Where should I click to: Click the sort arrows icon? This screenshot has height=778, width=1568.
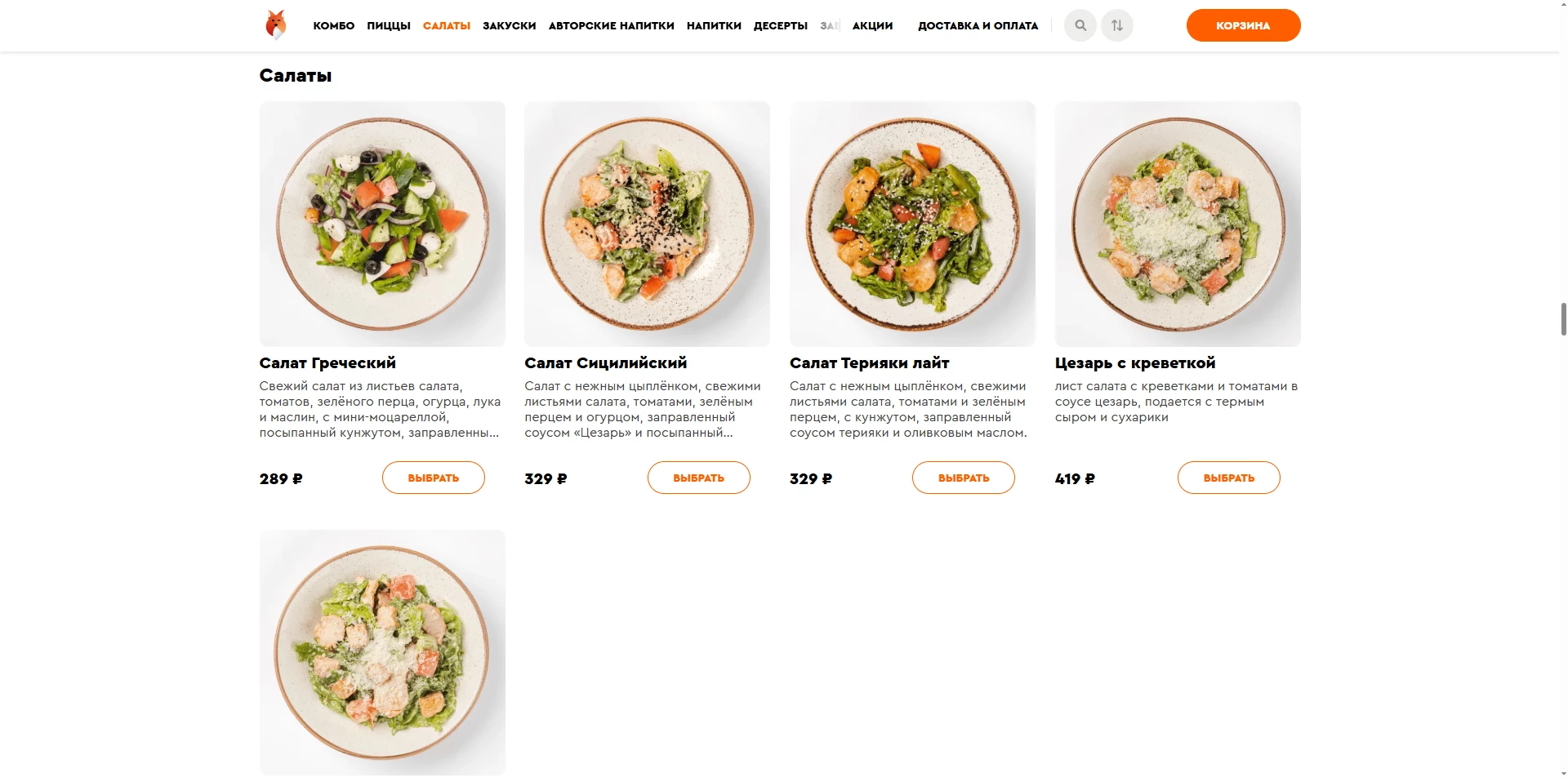click(x=1117, y=25)
